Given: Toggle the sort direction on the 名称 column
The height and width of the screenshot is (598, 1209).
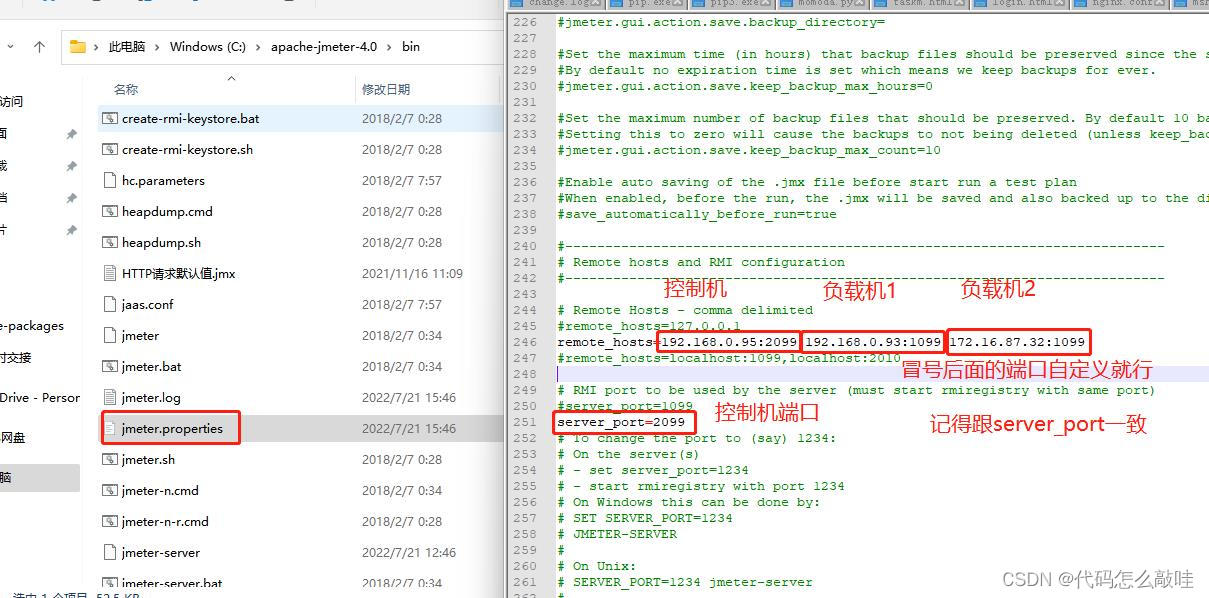Looking at the screenshot, I should 126,88.
